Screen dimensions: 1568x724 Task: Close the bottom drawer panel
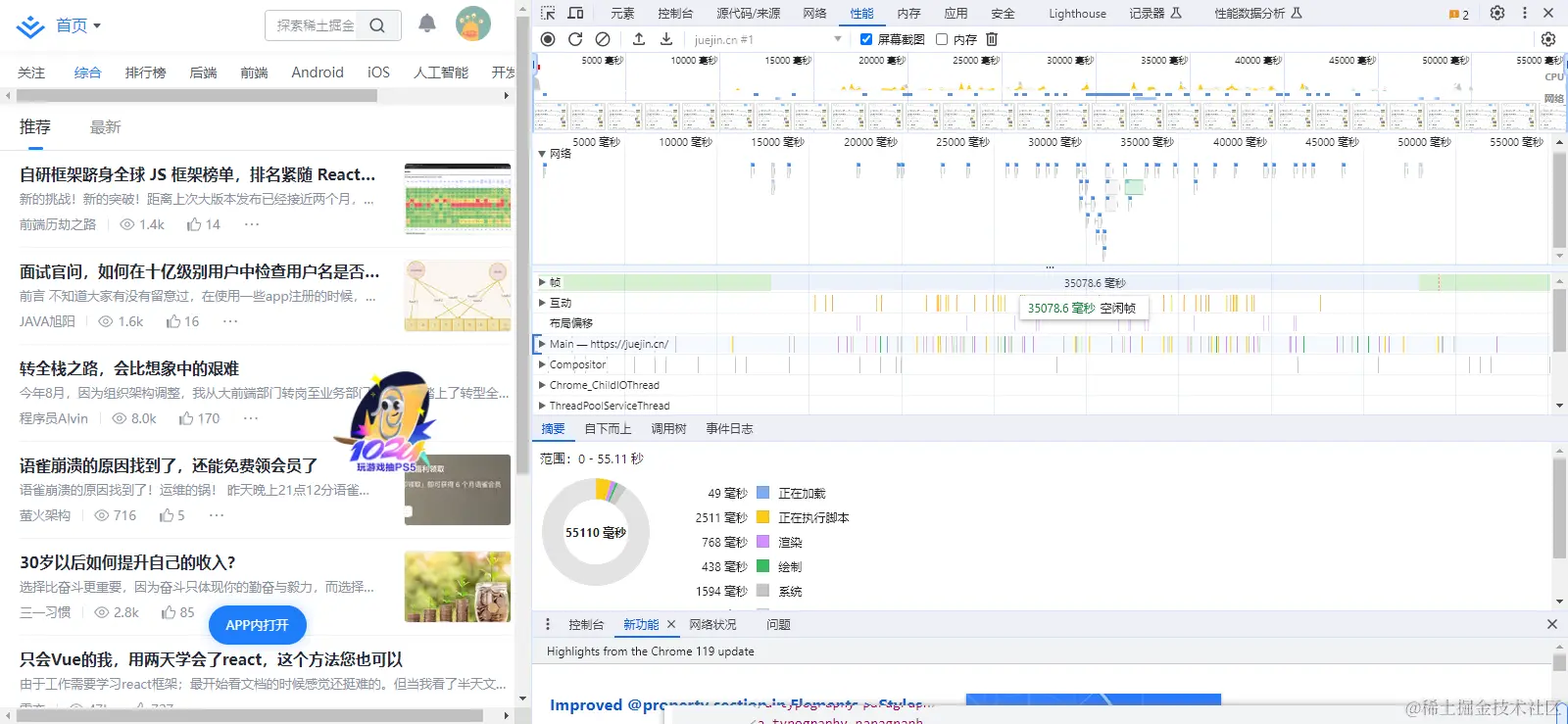[x=1552, y=624]
